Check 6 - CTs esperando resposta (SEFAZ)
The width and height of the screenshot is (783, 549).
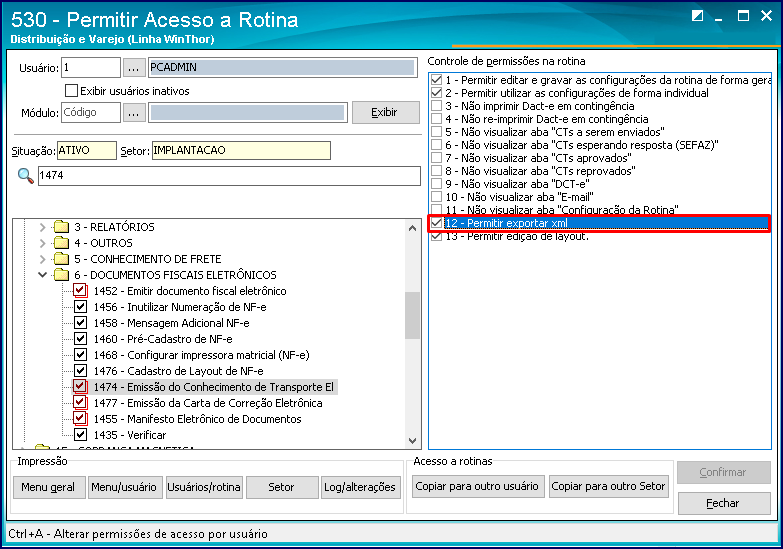coord(437,145)
